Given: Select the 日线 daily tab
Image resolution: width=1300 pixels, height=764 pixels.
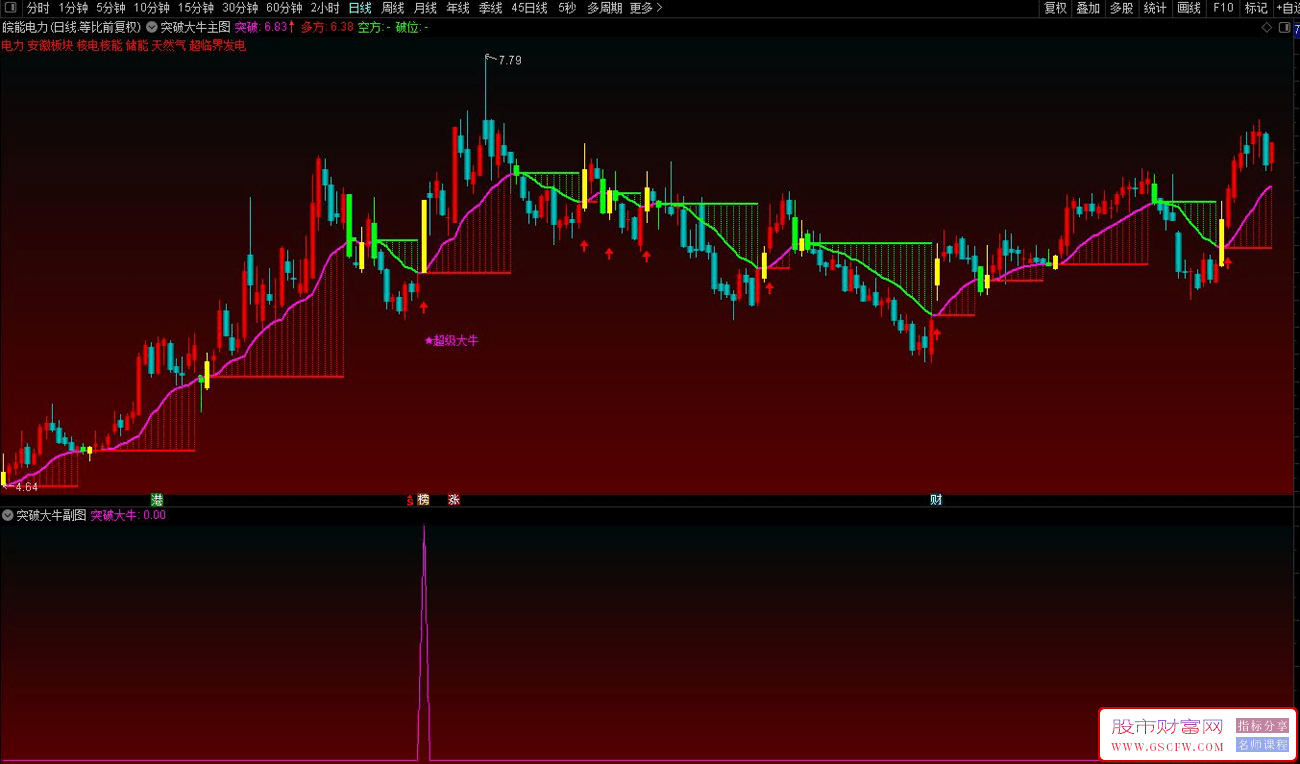Looking at the screenshot, I should (x=360, y=8).
